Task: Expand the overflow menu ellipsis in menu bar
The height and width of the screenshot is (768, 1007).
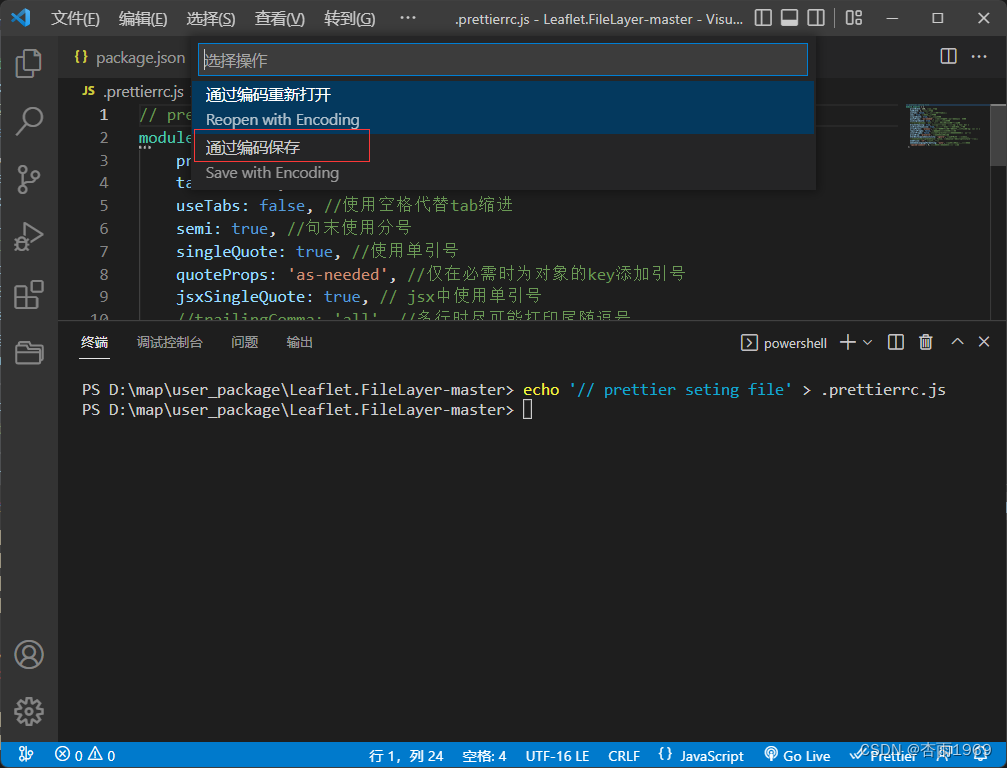Action: tap(408, 18)
